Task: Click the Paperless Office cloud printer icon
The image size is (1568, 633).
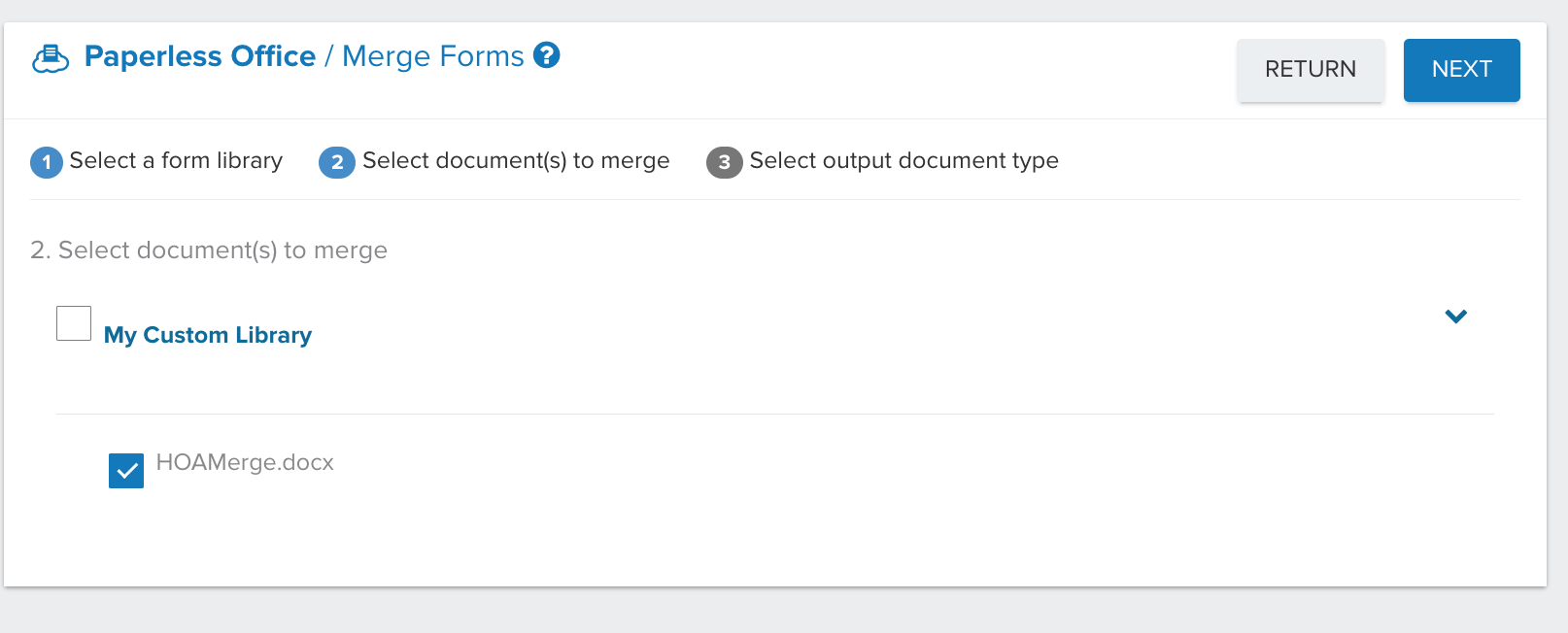Action: pos(51,59)
